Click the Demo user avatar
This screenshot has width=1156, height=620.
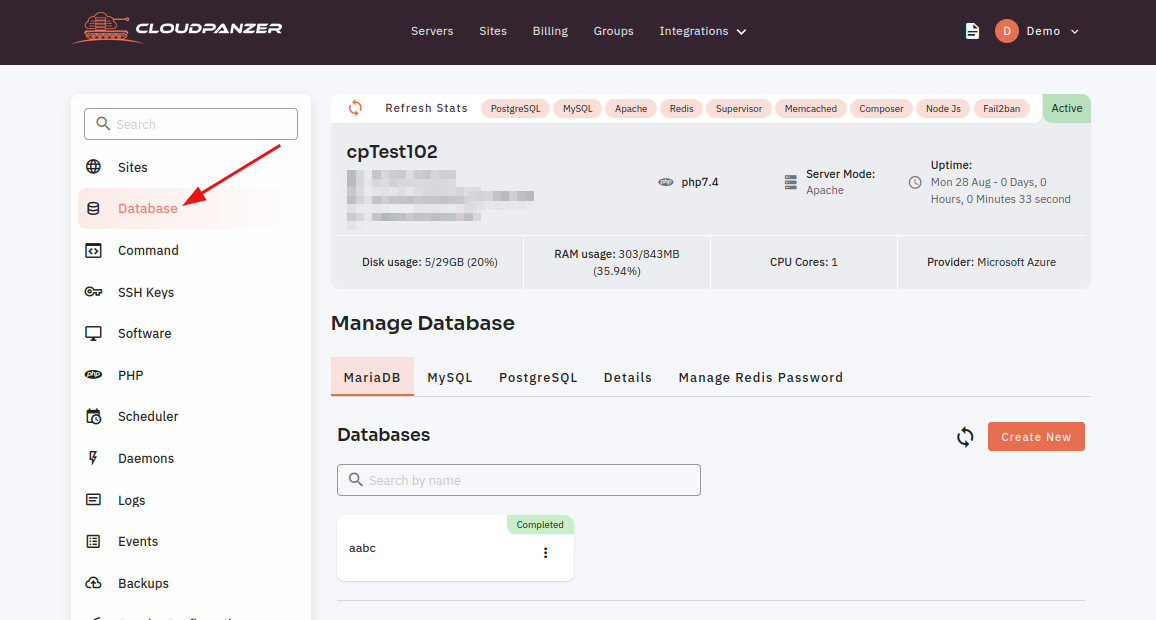(x=1006, y=31)
